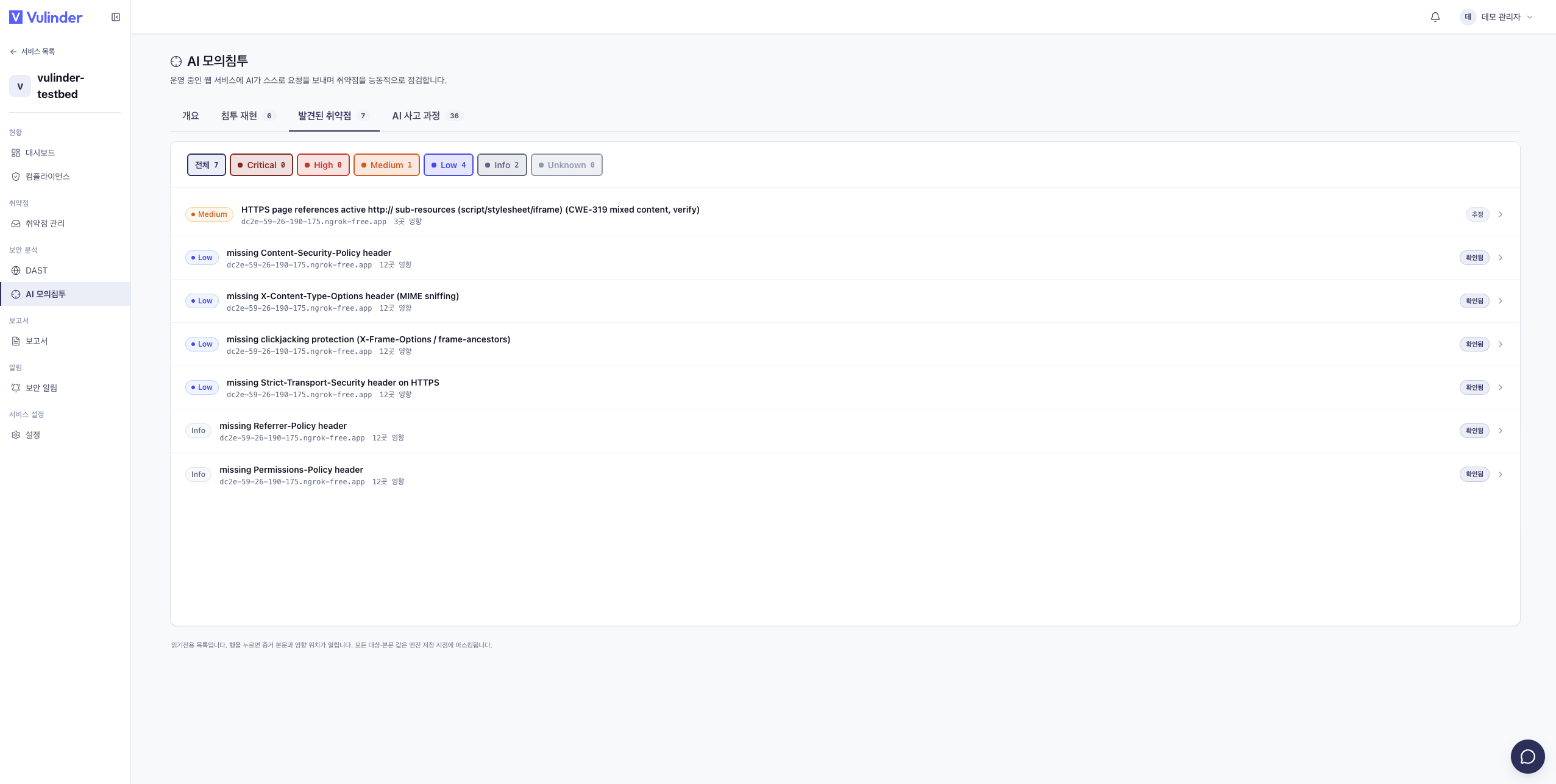Click the 보안 알림 bell icon
The height and width of the screenshot is (784, 1556).
[x=16, y=388]
